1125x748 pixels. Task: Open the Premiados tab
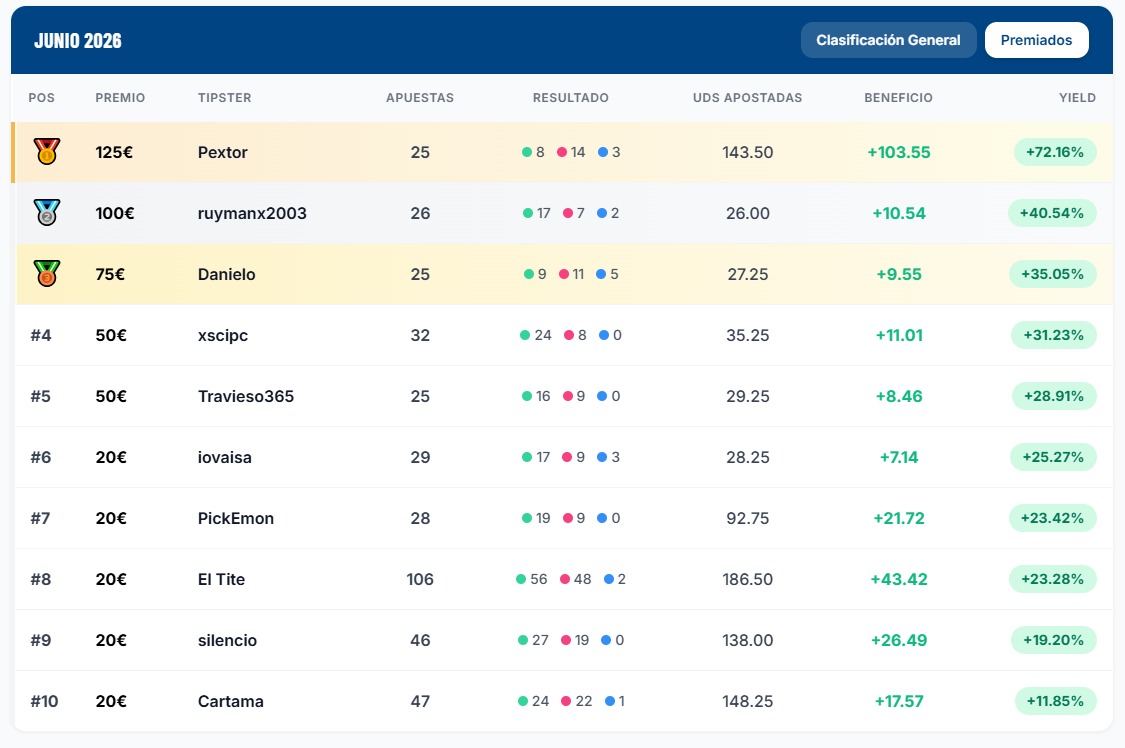click(1036, 40)
